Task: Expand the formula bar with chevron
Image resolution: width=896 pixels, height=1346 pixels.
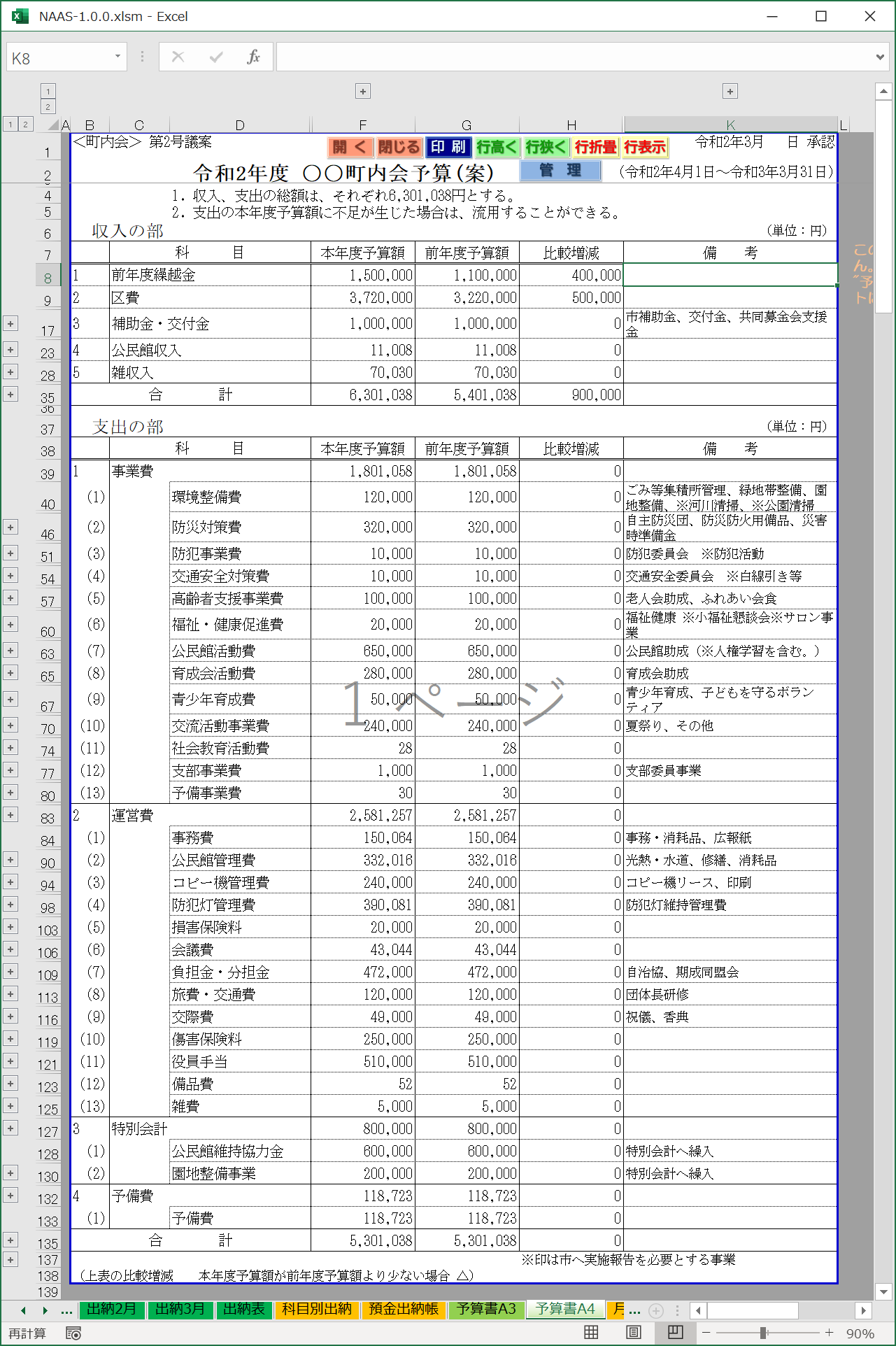Action: (880, 57)
